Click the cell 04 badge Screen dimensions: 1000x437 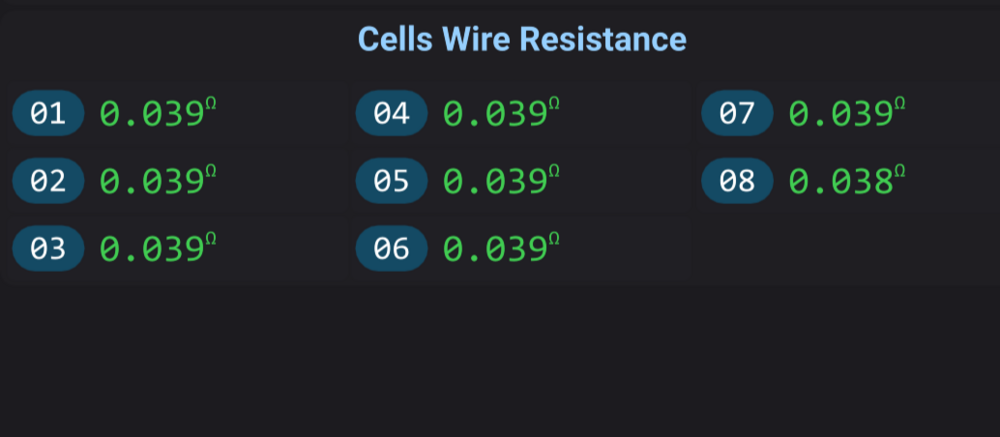pyautogui.click(x=392, y=114)
